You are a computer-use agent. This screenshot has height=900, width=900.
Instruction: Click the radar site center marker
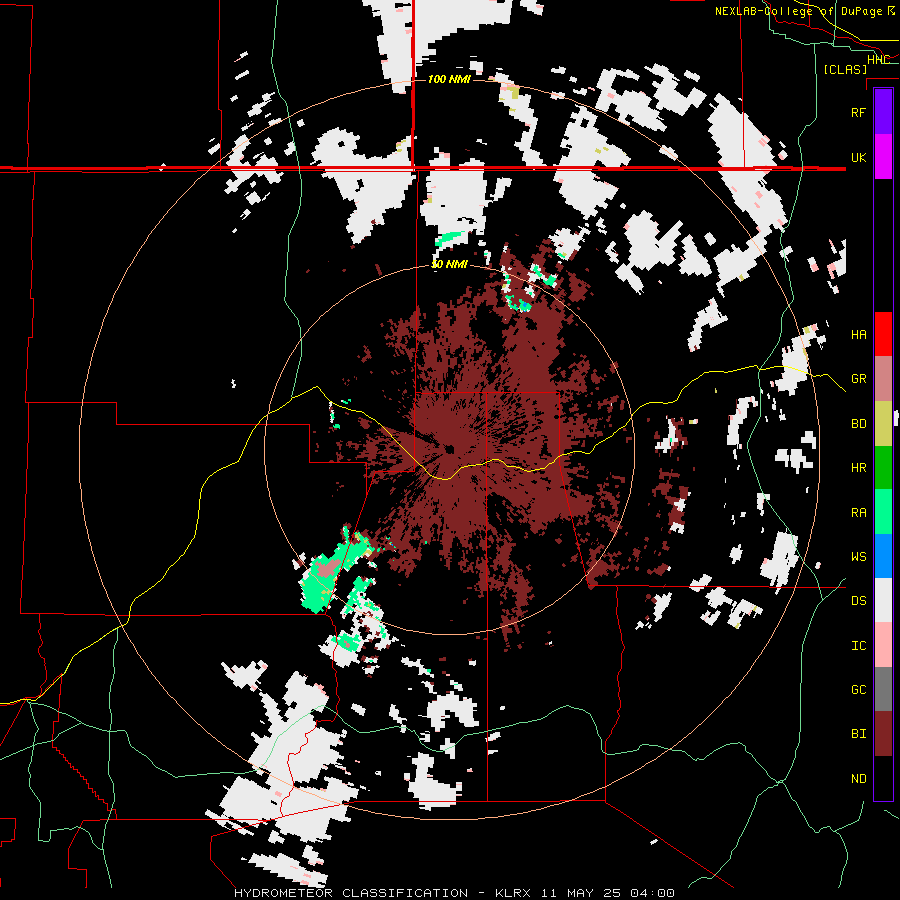tap(449, 449)
